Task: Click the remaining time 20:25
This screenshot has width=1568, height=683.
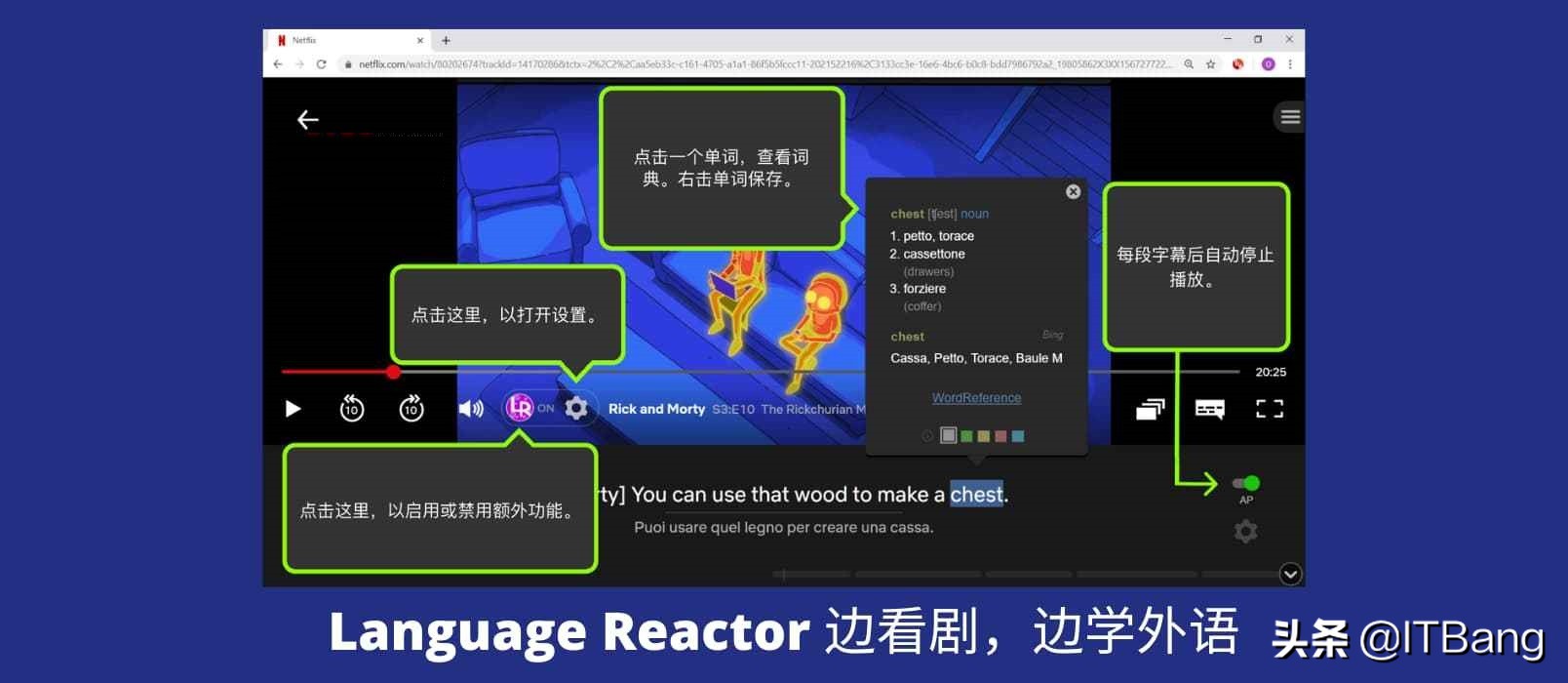Action: pyautogui.click(x=1271, y=372)
